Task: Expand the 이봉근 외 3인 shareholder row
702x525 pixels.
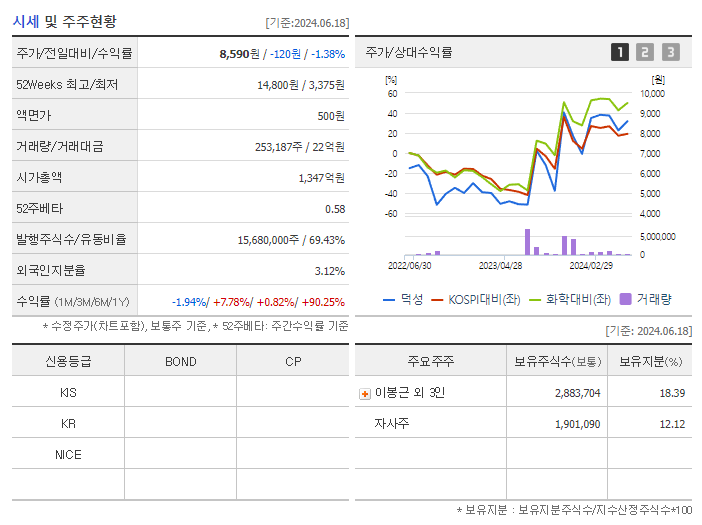Action: click(x=365, y=394)
